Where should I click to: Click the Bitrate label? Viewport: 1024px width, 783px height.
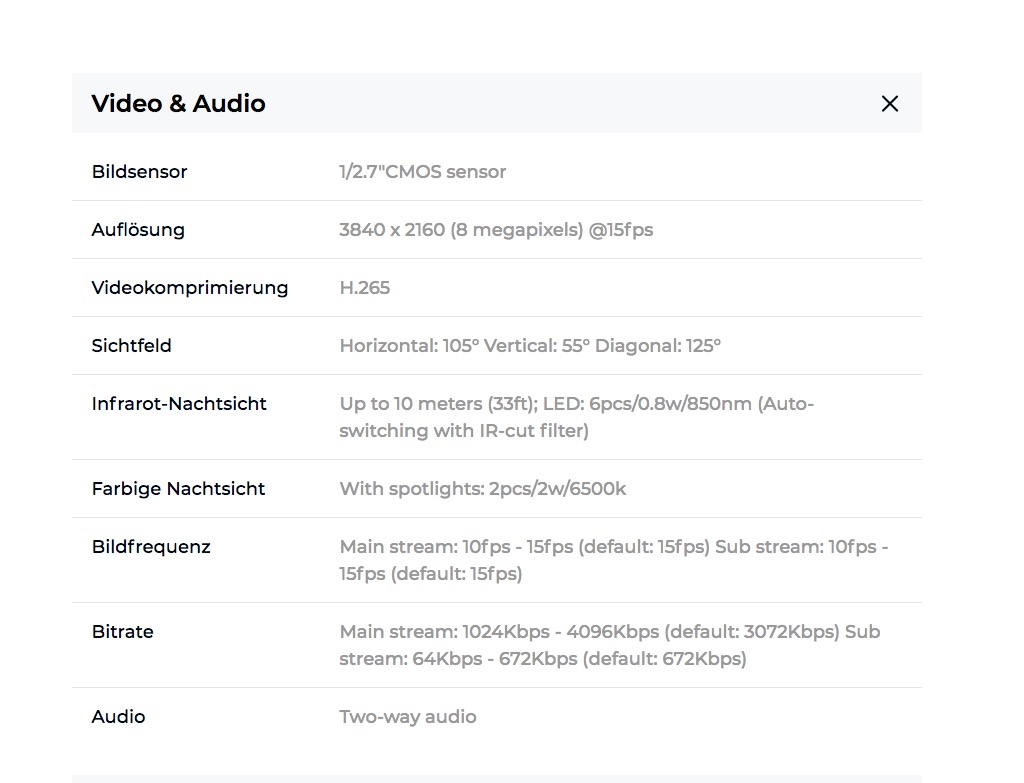click(x=122, y=632)
